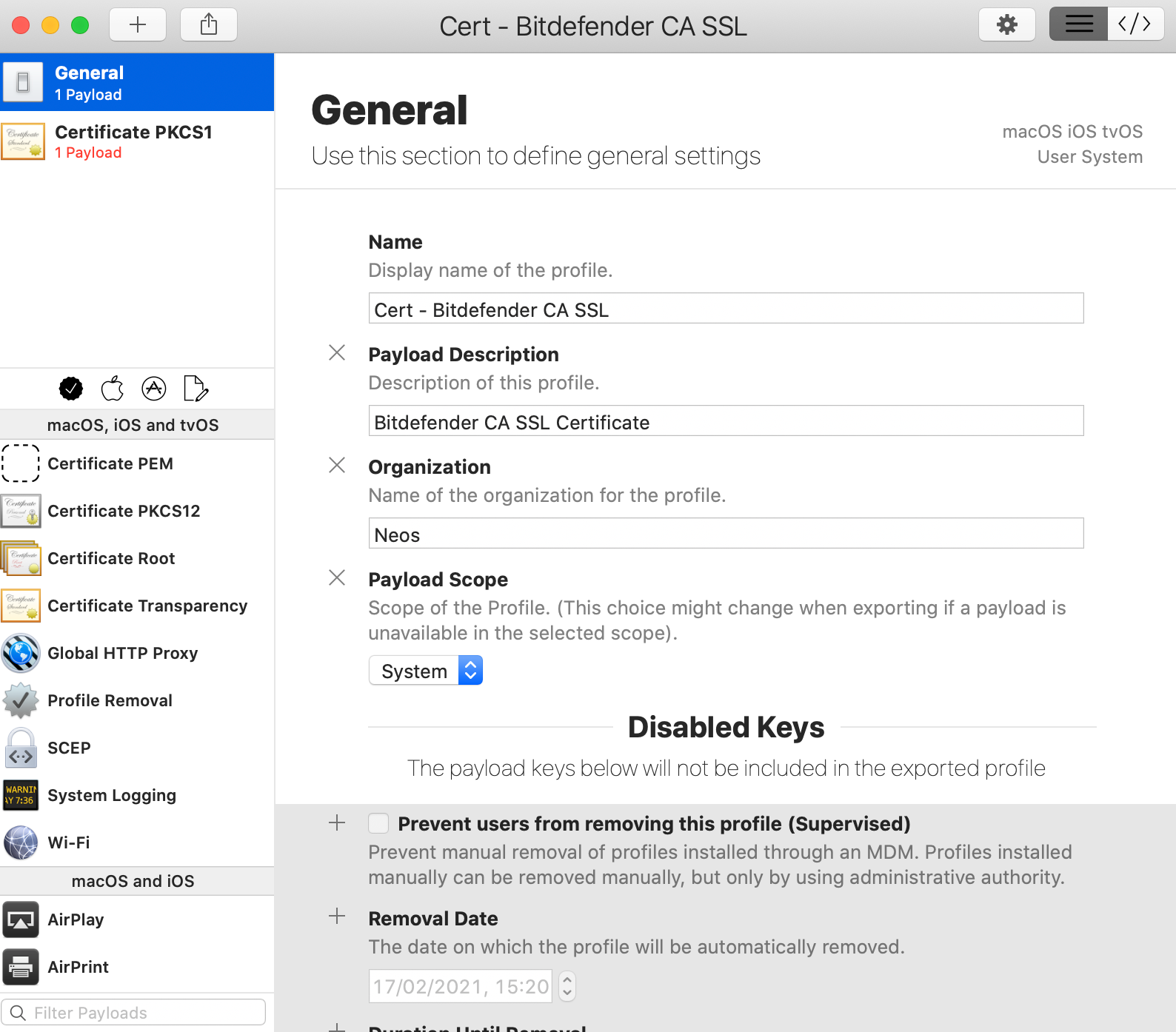The image size is (1176, 1032).
Task: Click the AirPrint printer icon
Action: tap(21, 967)
